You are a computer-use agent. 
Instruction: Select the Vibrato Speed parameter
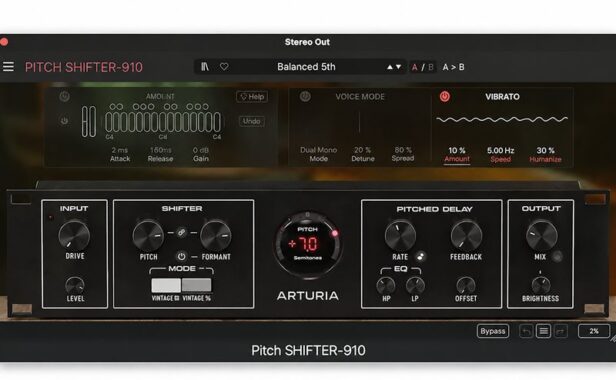pos(500,159)
